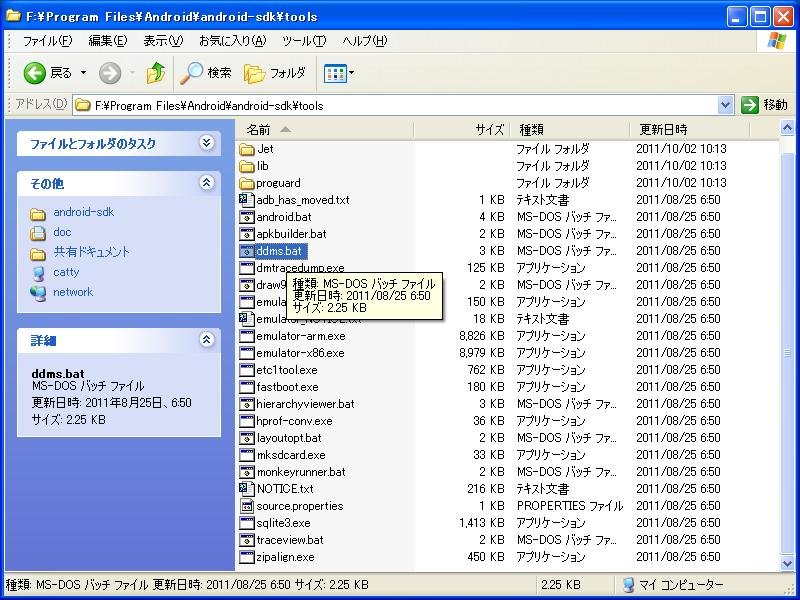Open the ツール(T) menu
Viewport: 800px width, 600px height.
pos(304,41)
